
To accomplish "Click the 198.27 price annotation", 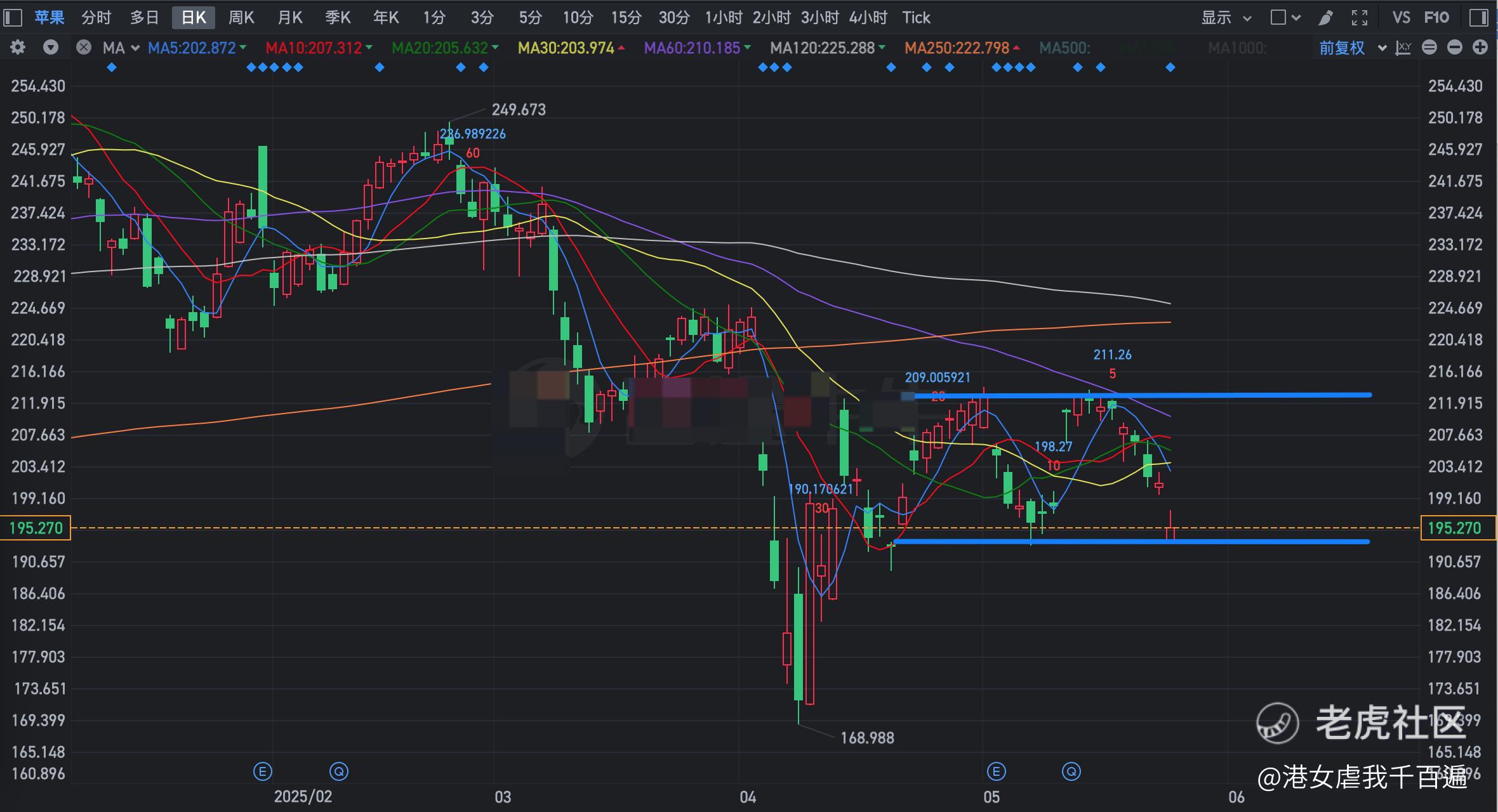I will (x=1053, y=447).
